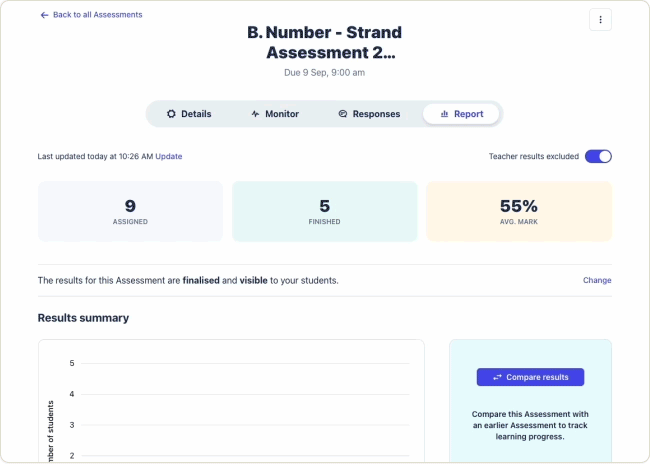Go to the Responses tab

tap(369, 114)
